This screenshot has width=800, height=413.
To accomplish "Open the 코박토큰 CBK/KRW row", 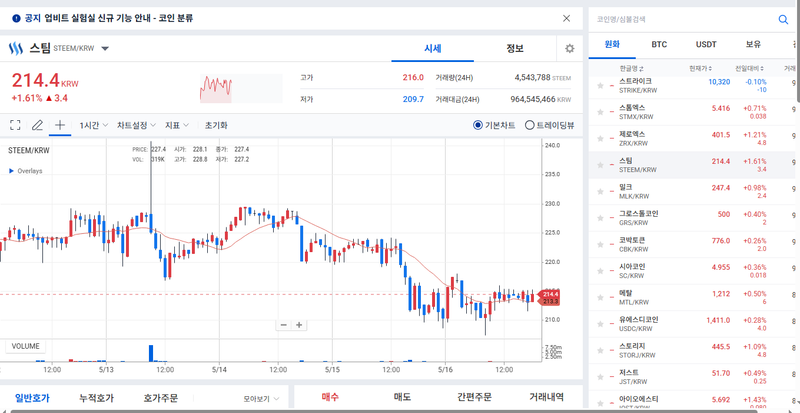I will 691,245.
